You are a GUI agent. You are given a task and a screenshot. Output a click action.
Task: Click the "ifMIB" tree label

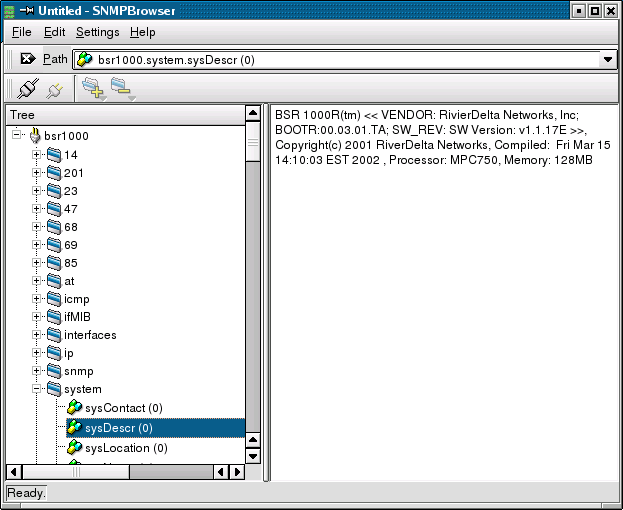(x=77, y=317)
